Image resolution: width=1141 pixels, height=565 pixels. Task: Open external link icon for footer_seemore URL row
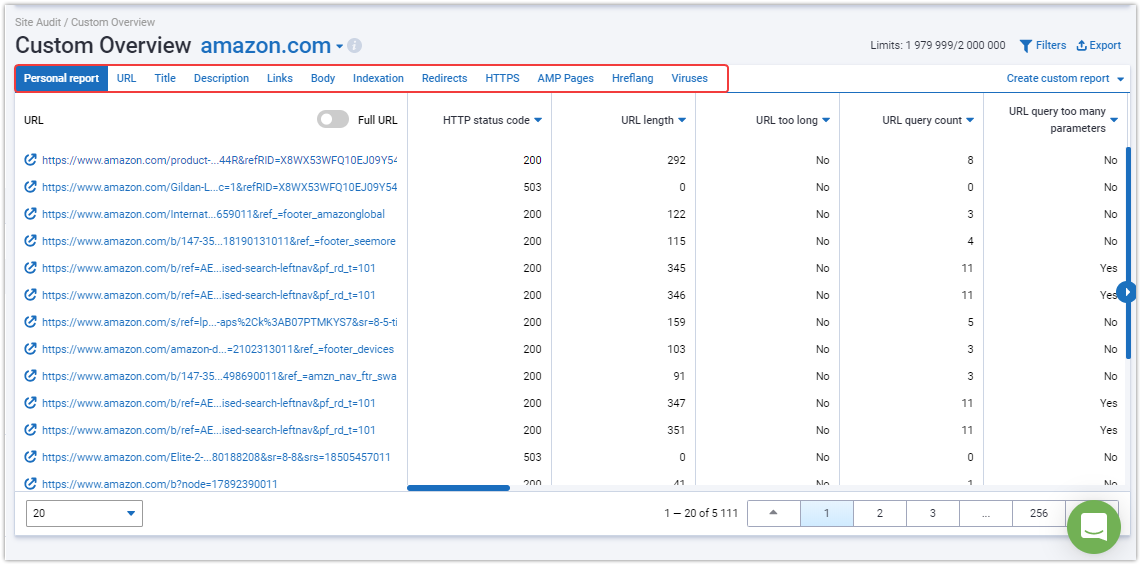click(31, 240)
